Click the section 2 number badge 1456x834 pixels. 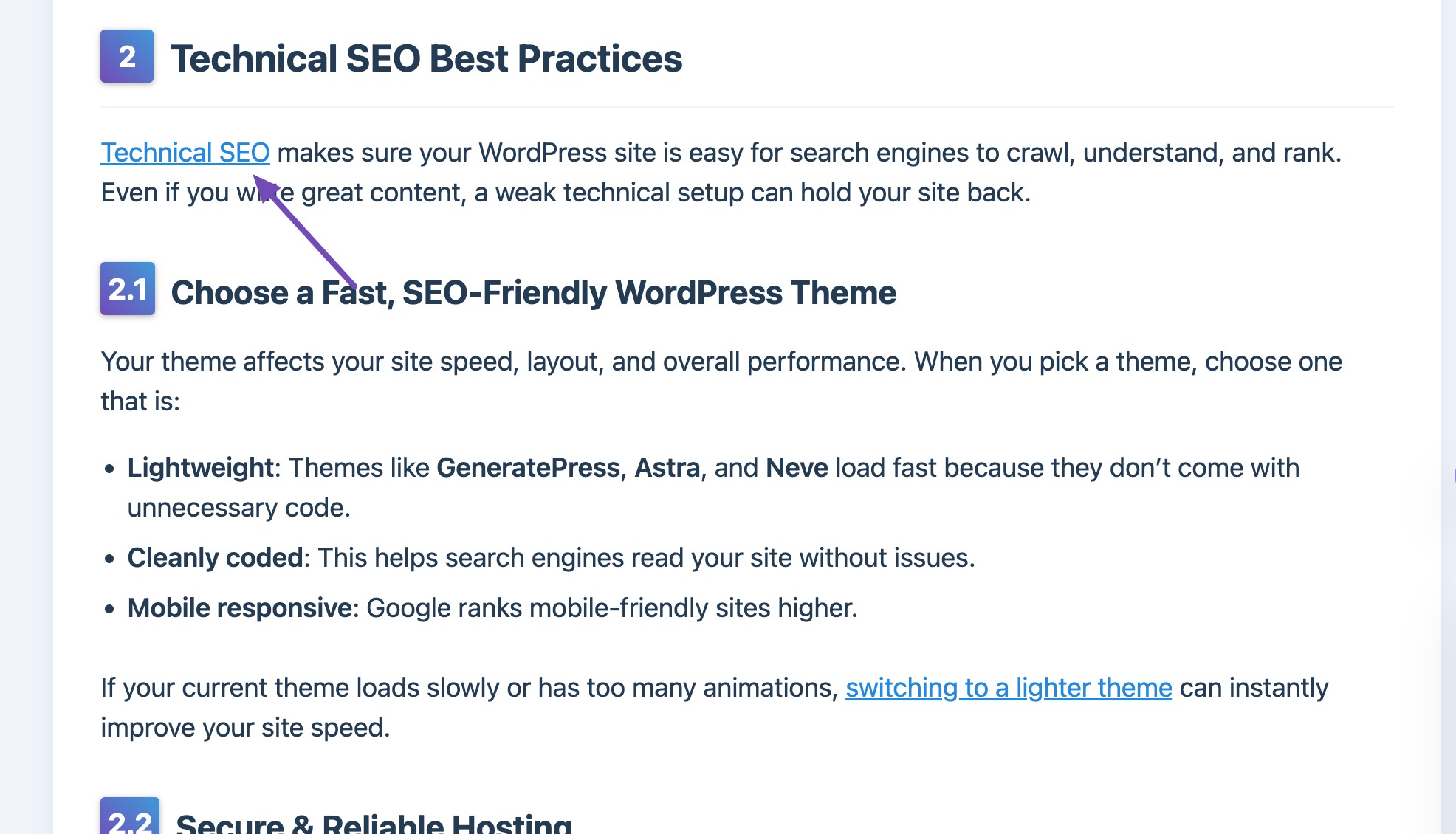point(127,57)
